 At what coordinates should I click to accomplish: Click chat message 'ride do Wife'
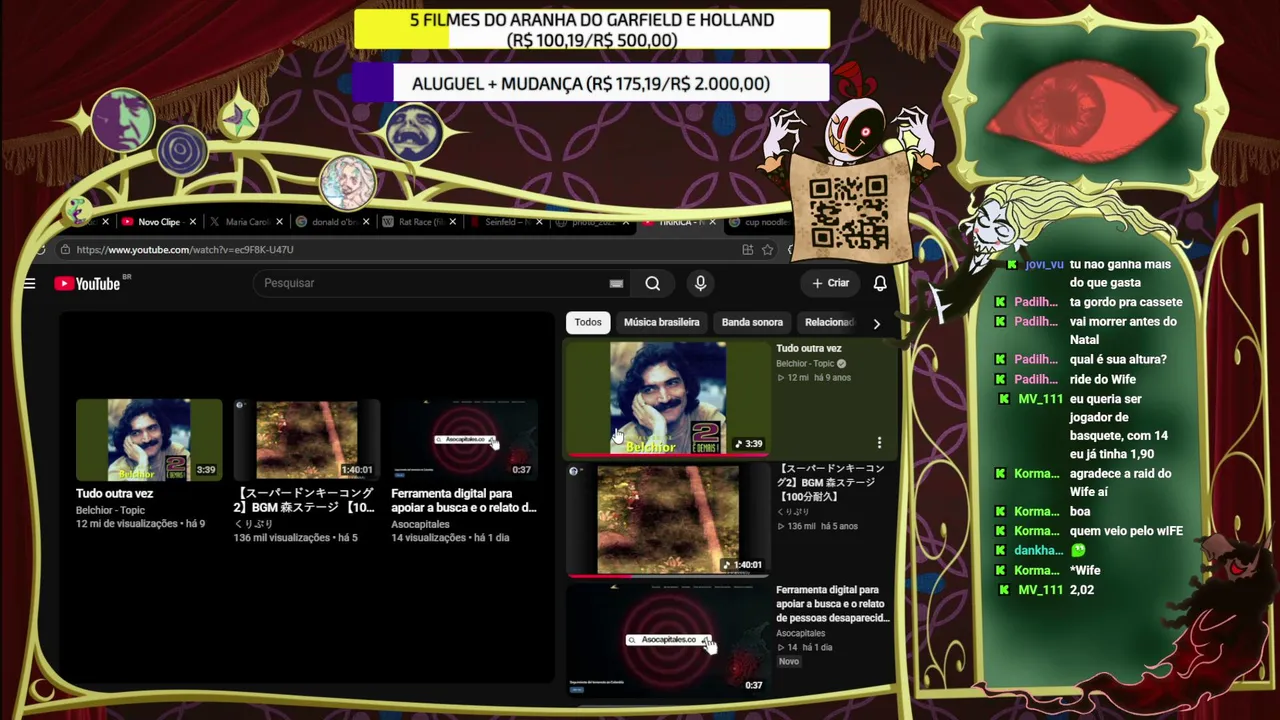tap(1103, 379)
